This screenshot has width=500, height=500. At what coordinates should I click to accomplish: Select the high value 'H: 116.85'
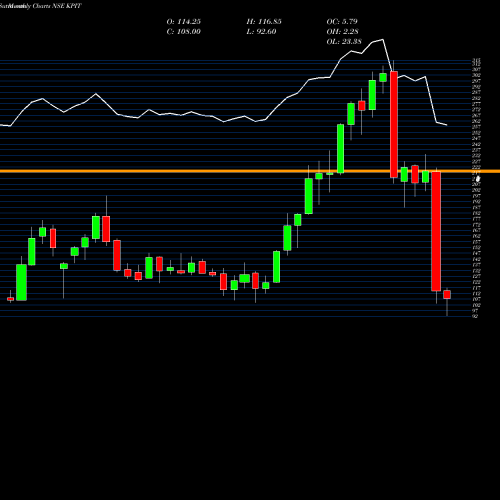[x=264, y=22]
